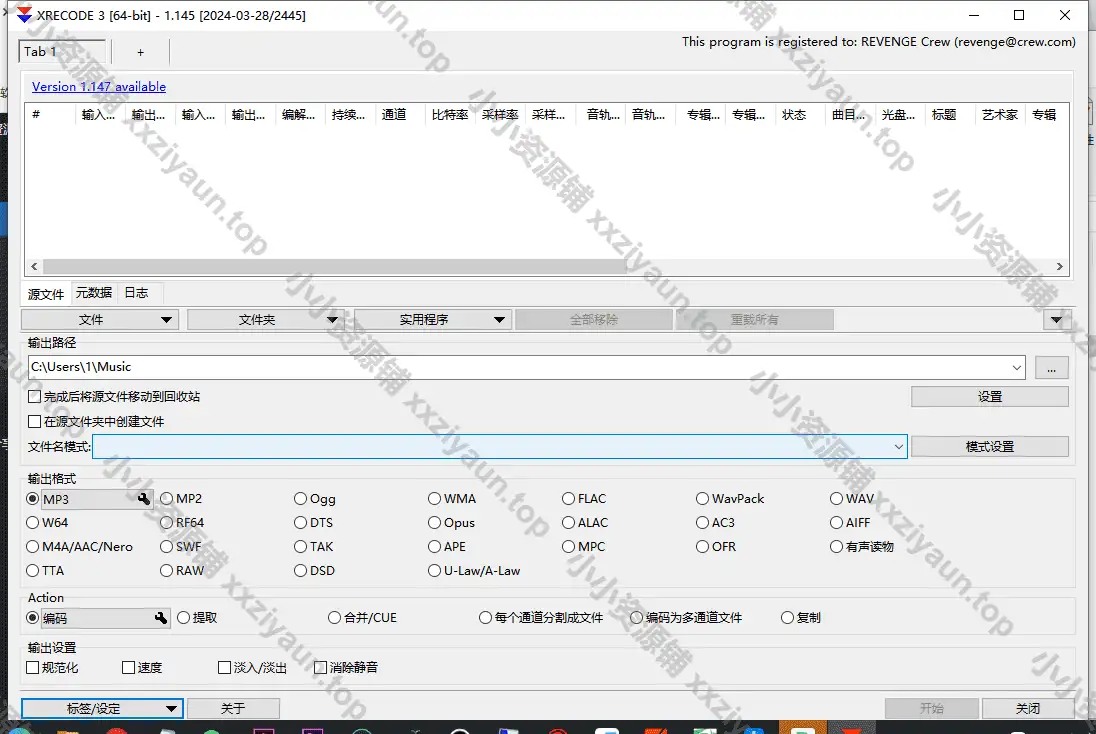Click the MP3 format settings wrench icon
Screen dimensions: 1096x734
tap(144, 499)
